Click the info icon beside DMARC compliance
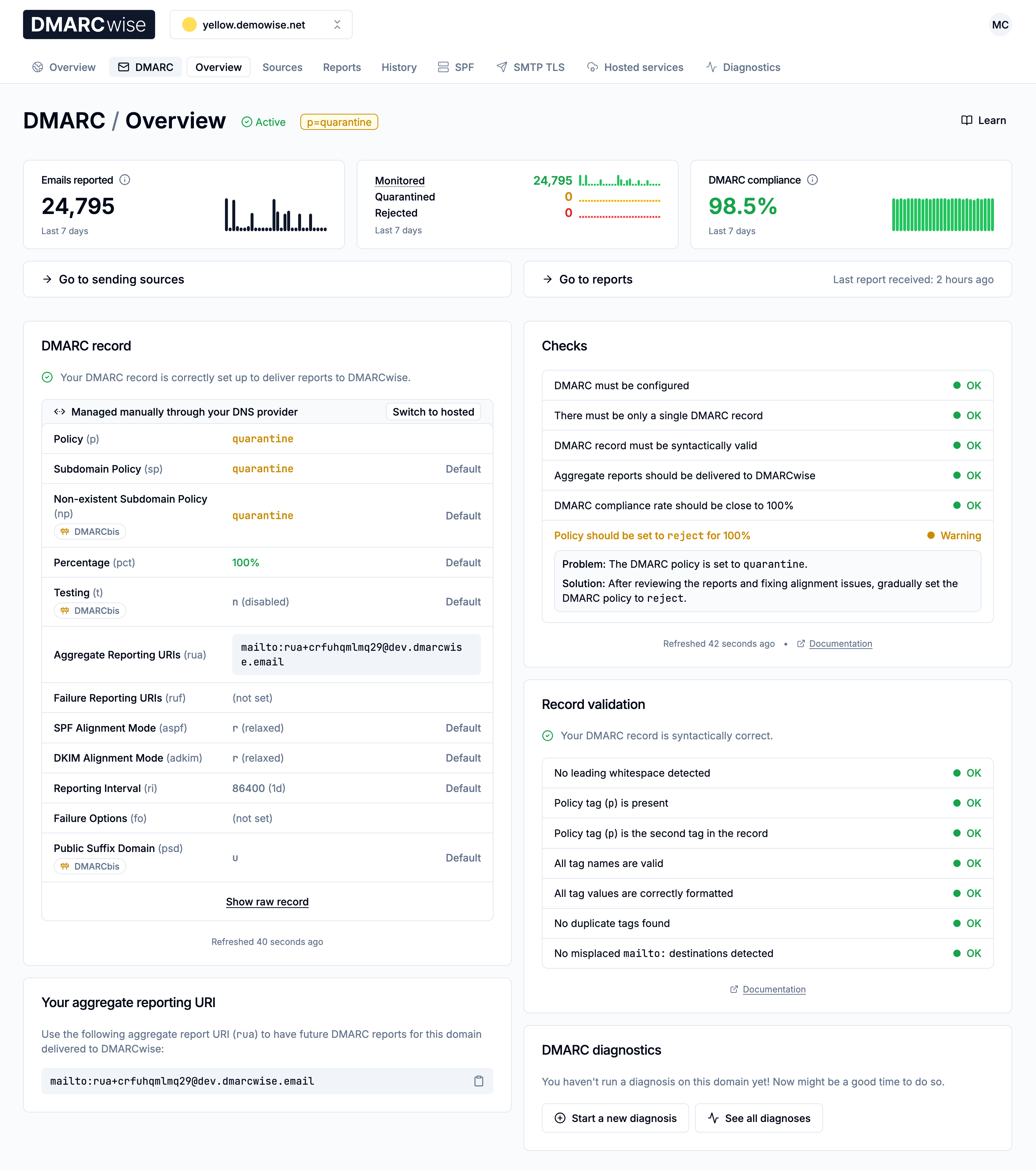 point(813,179)
